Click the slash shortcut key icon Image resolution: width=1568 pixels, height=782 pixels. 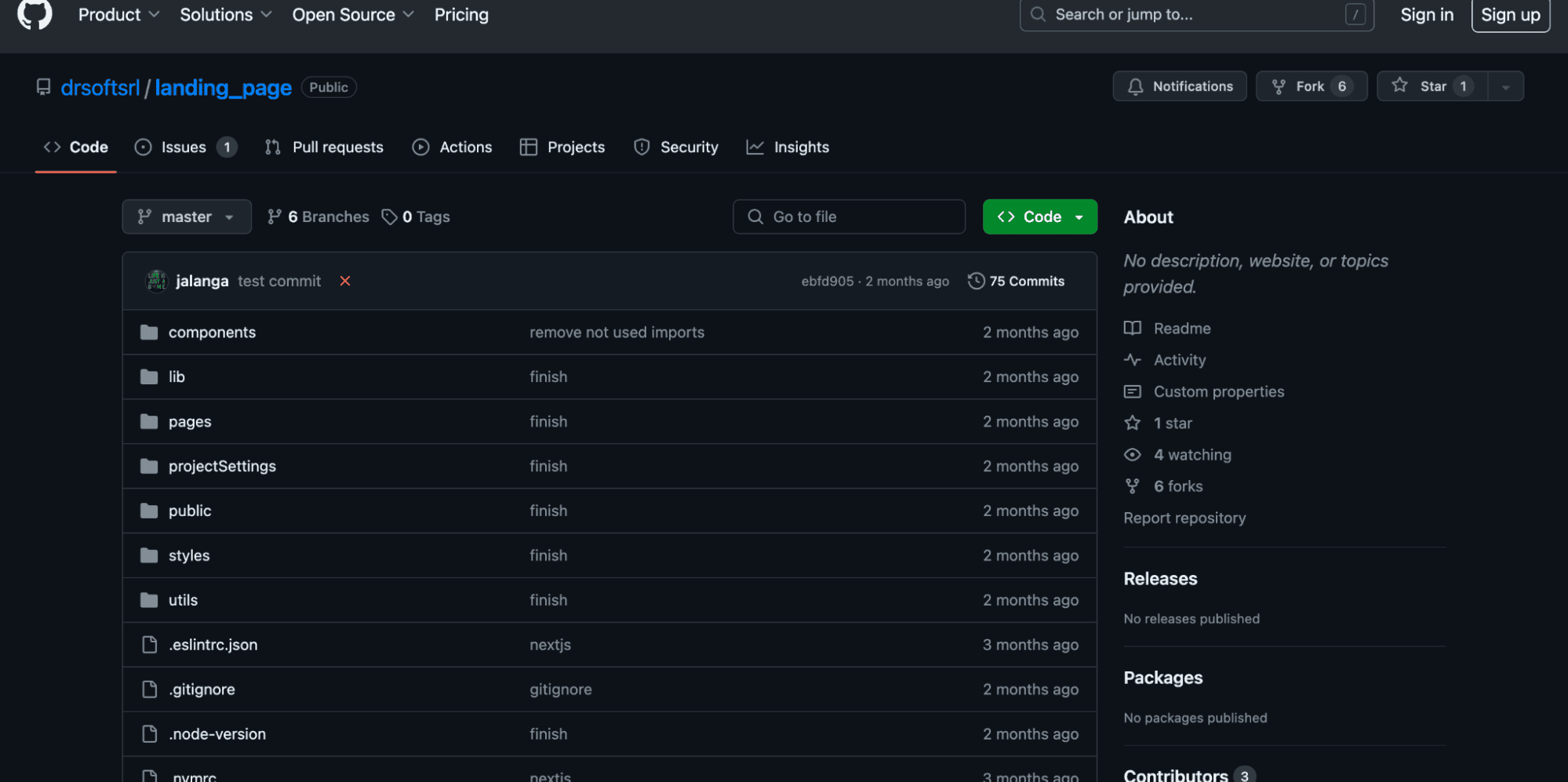pyautogui.click(x=1355, y=14)
